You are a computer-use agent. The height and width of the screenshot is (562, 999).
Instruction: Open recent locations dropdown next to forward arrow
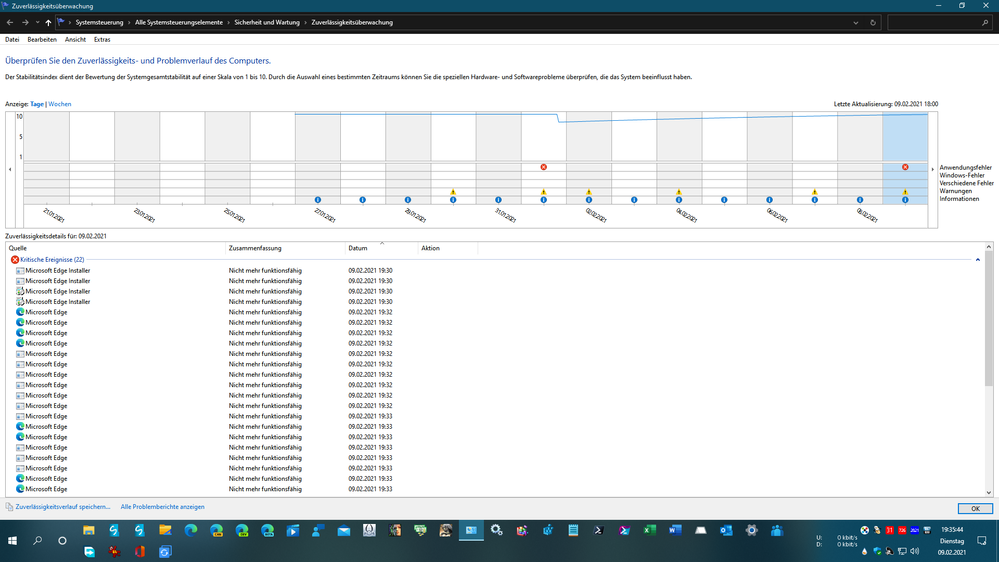tap(38, 22)
